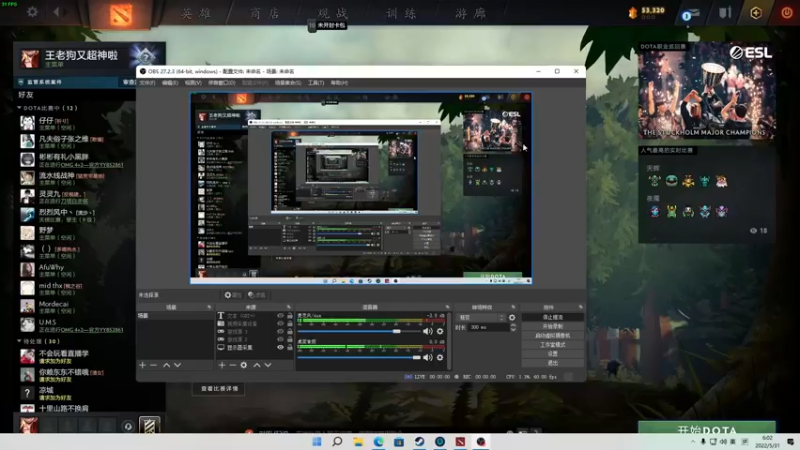Click 开始录制 button in OBS
This screenshot has height=450, width=800.
click(x=553, y=327)
